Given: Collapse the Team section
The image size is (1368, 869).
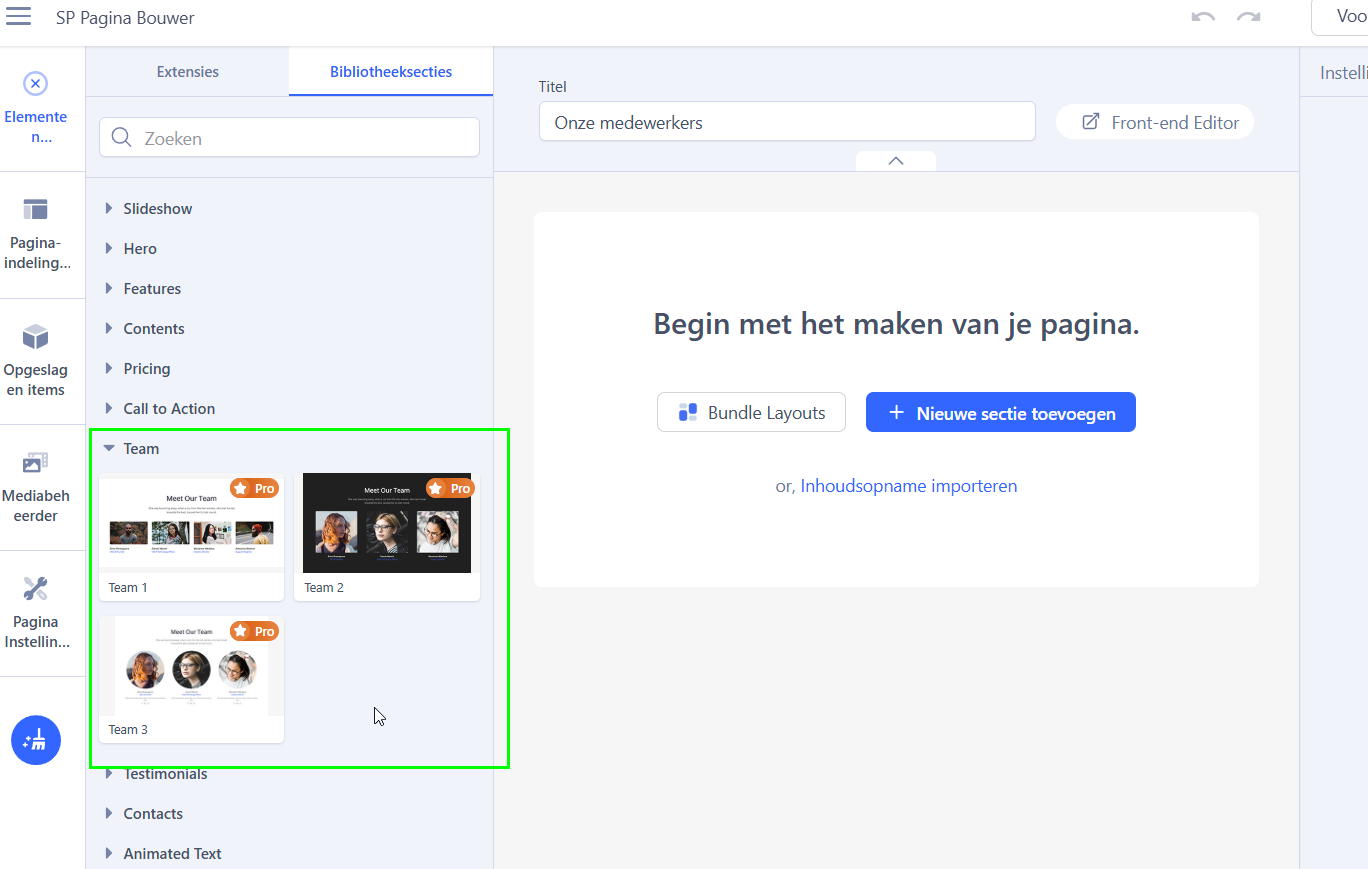Looking at the screenshot, I should pos(140,449).
